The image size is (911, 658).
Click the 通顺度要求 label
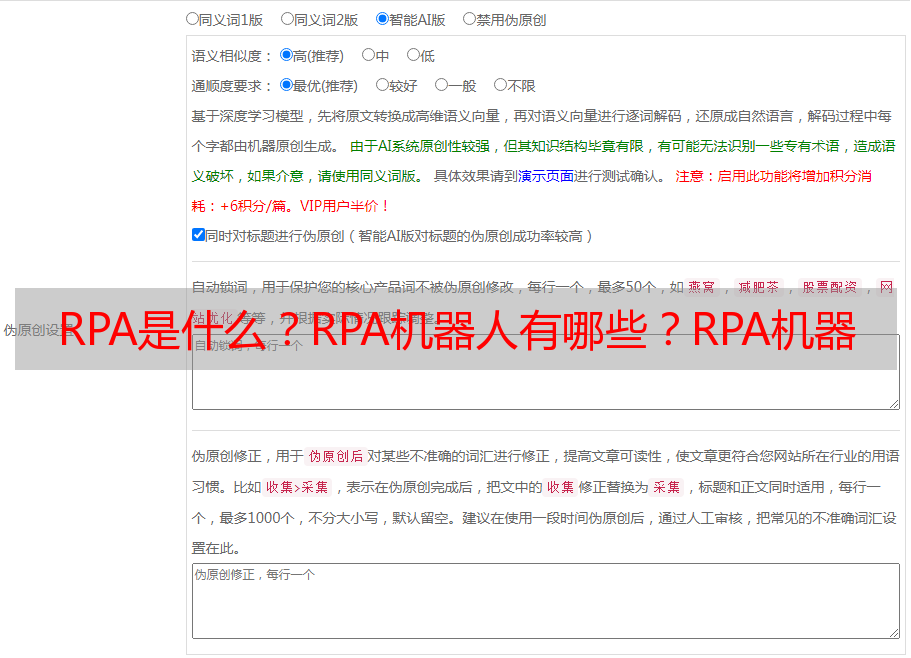[232, 87]
